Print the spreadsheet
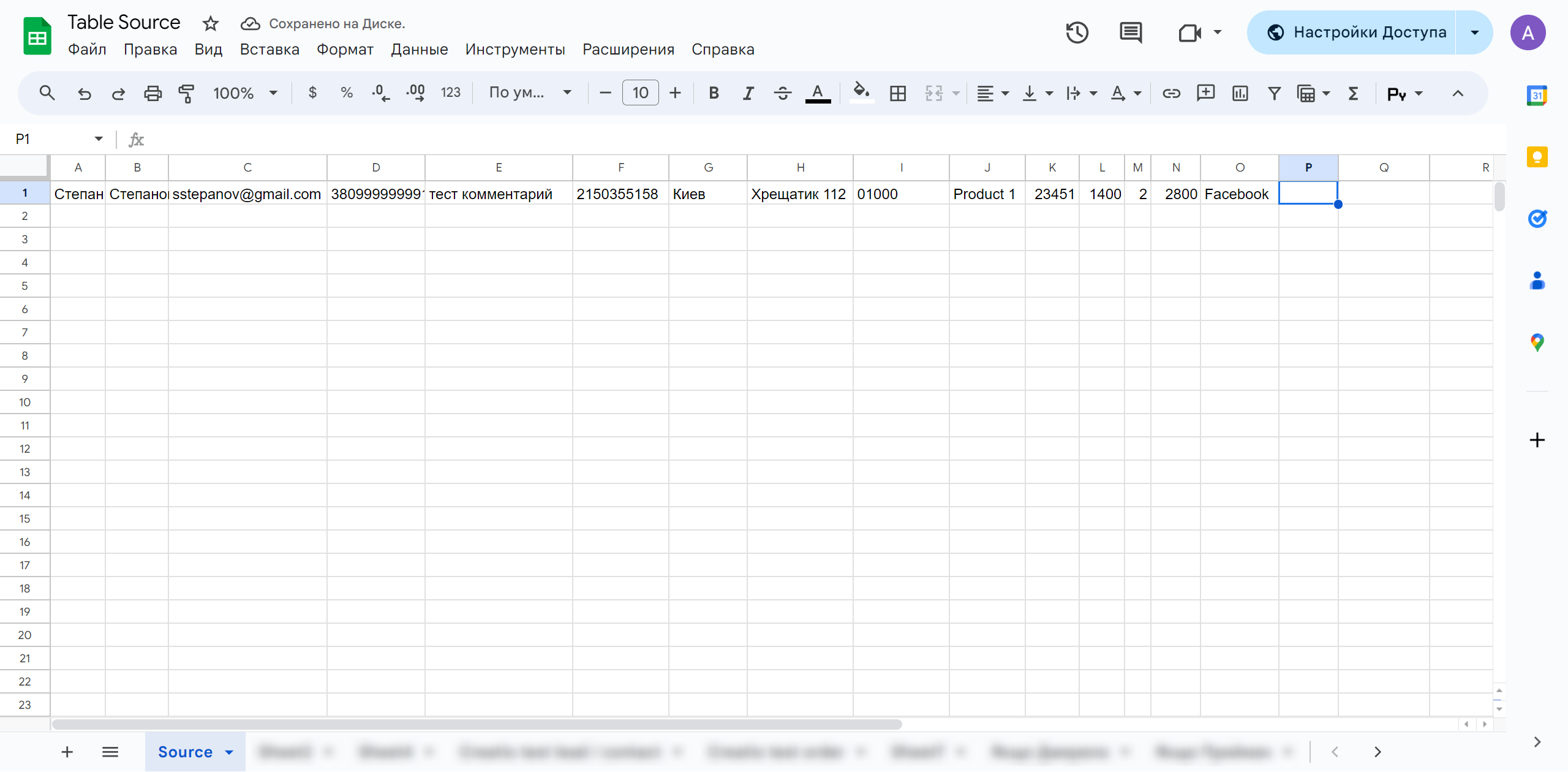 click(x=153, y=93)
